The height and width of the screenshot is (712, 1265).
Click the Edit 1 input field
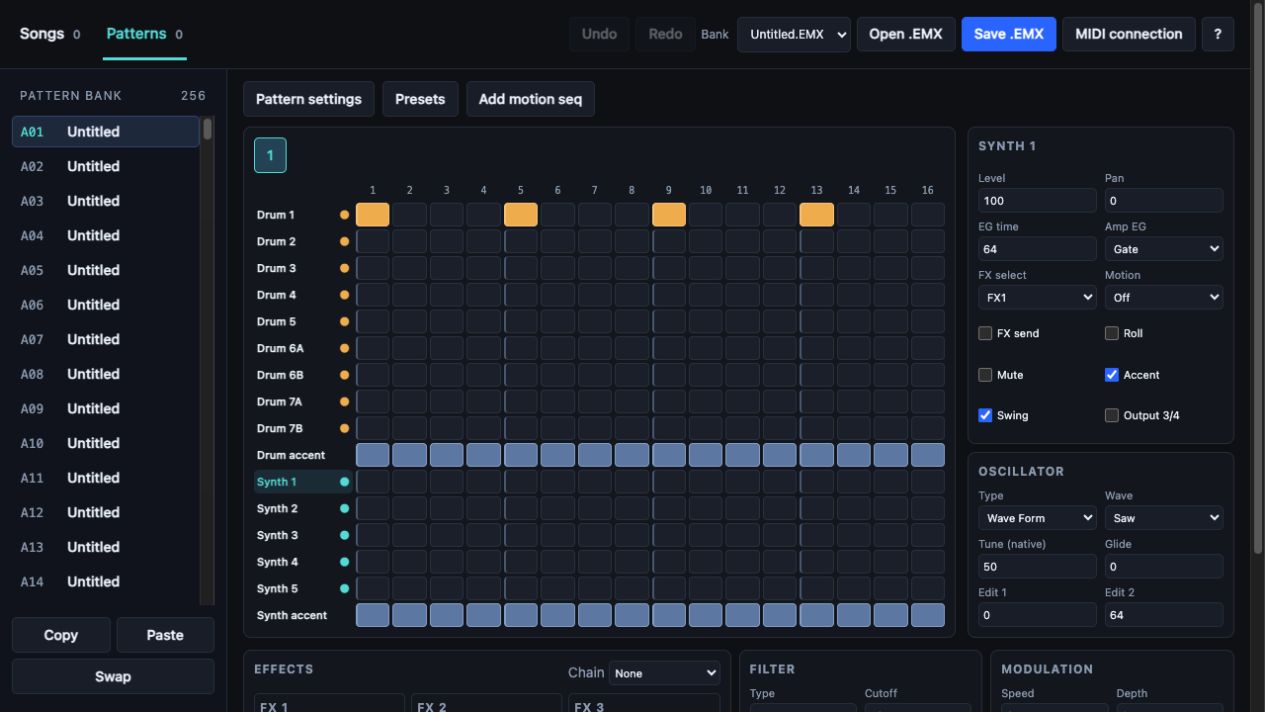1037,615
